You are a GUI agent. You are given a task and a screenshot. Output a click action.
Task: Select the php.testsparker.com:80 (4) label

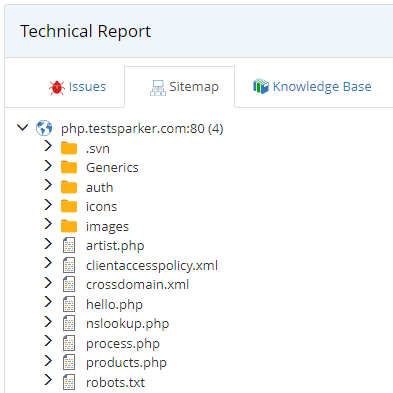(142, 129)
